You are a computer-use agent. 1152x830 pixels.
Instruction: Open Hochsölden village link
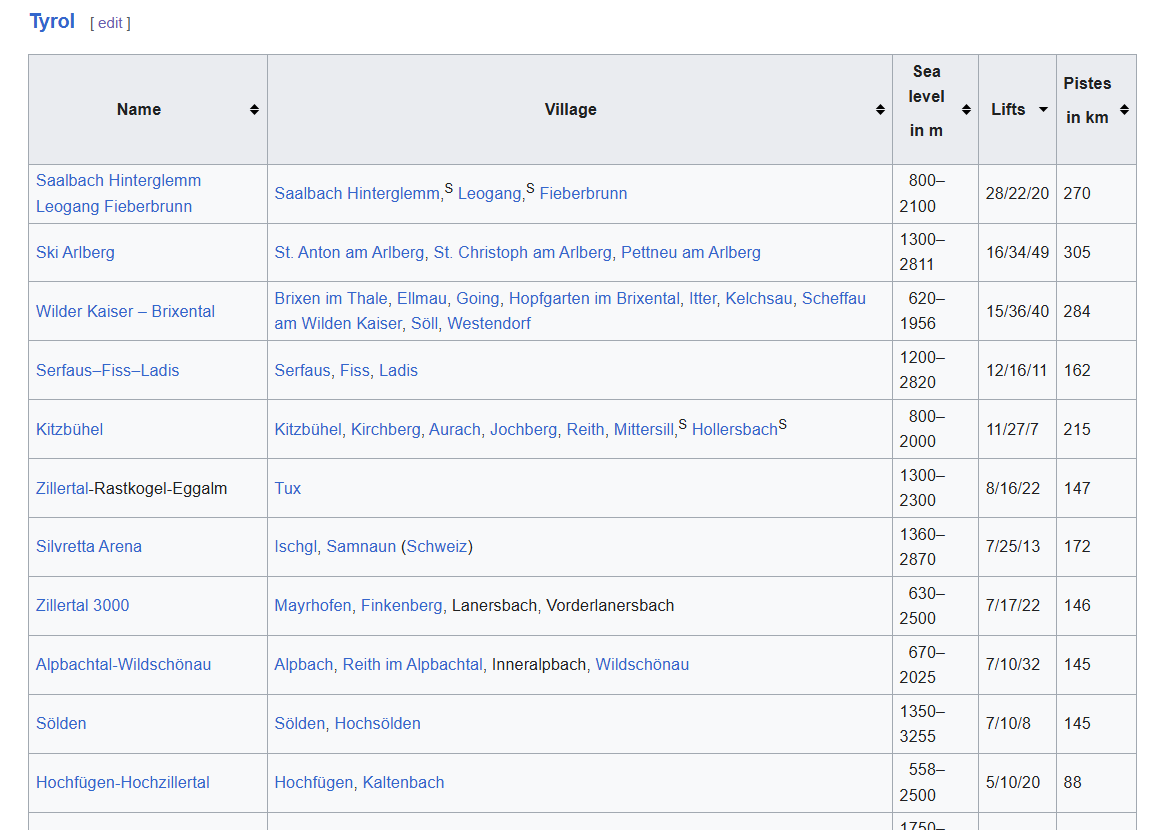[378, 723]
